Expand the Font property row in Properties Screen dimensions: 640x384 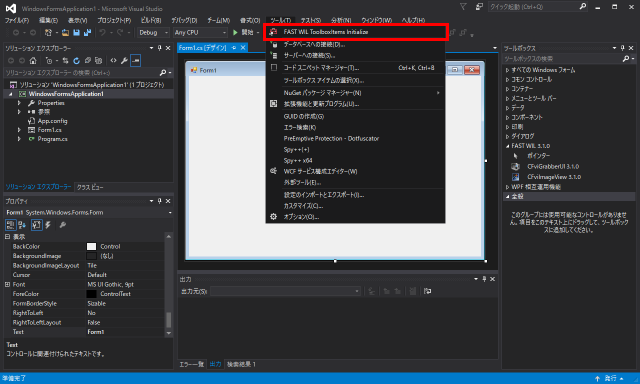coord(7,284)
